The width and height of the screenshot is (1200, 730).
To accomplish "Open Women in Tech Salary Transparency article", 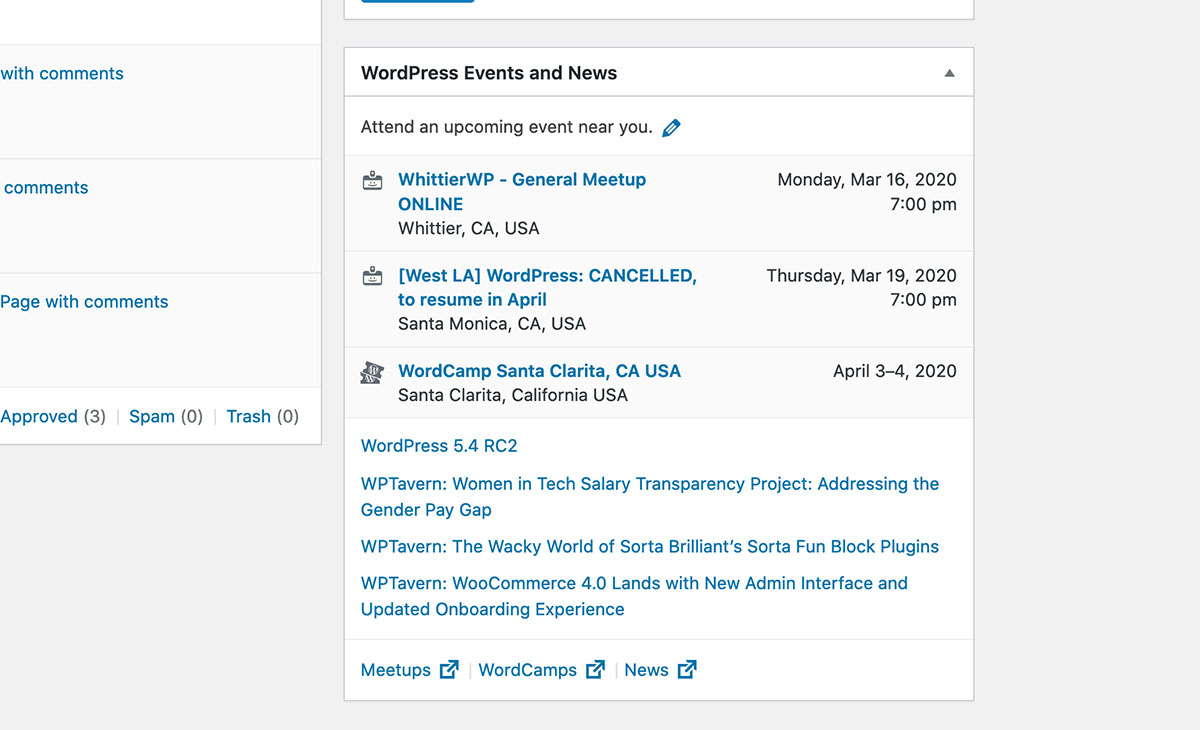I will (650, 497).
